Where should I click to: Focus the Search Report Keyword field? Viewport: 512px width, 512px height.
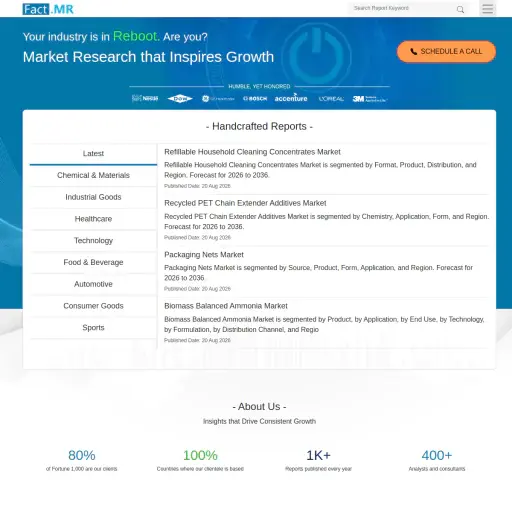pyautogui.click(x=403, y=9)
